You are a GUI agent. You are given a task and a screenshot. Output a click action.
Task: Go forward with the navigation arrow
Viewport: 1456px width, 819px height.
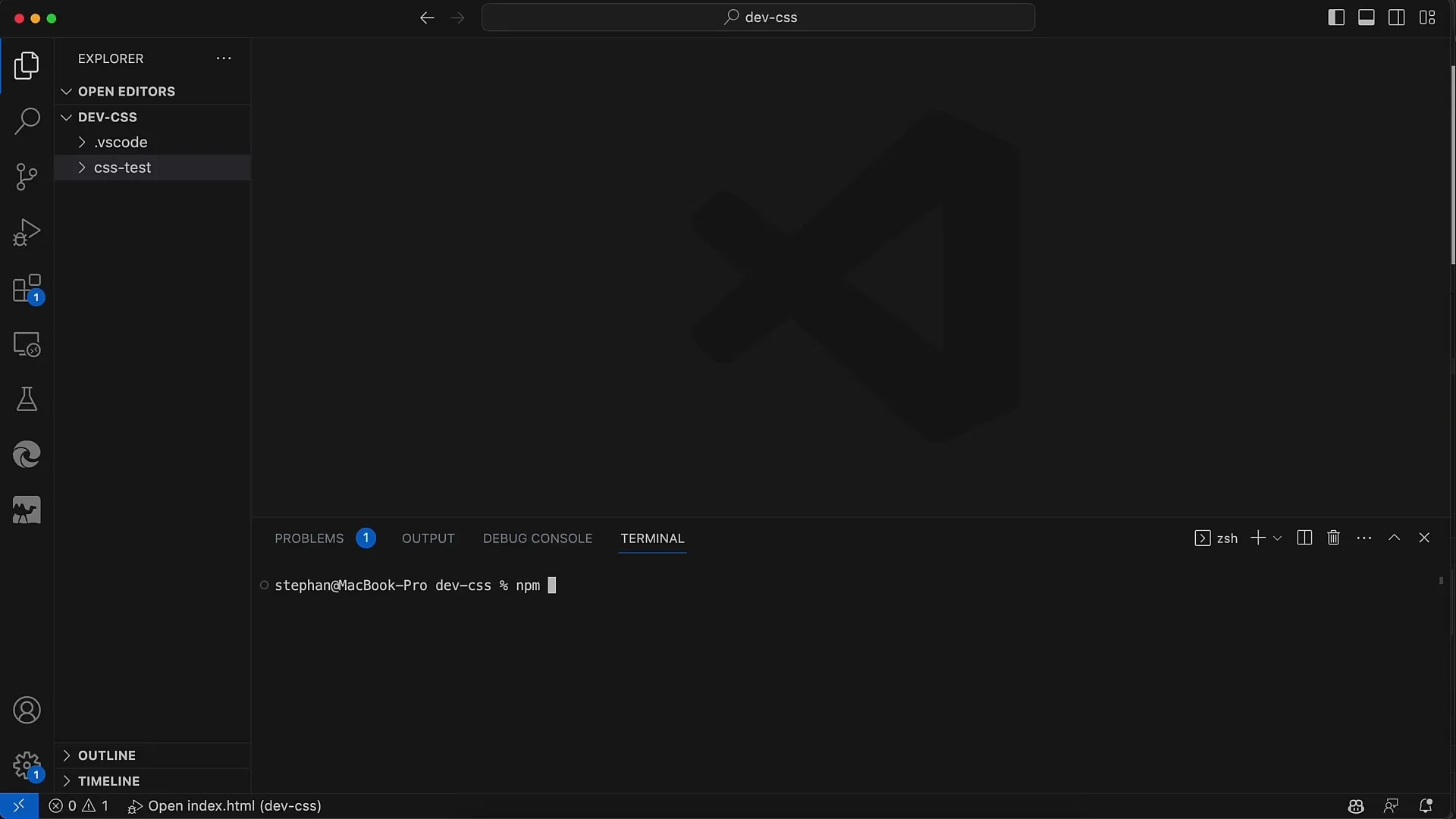click(457, 17)
